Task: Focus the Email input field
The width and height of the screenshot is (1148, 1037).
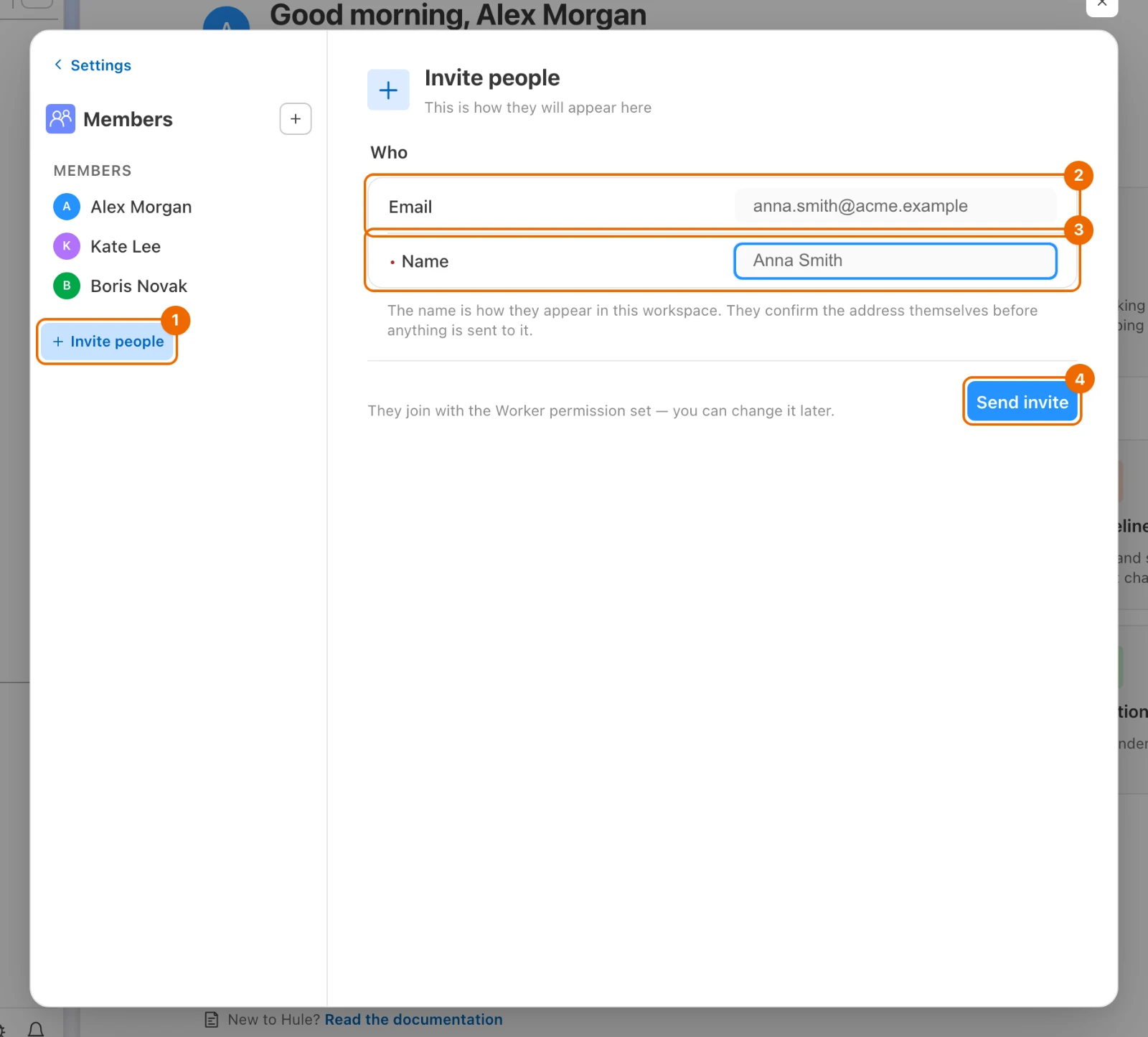Action: pyautogui.click(x=895, y=206)
